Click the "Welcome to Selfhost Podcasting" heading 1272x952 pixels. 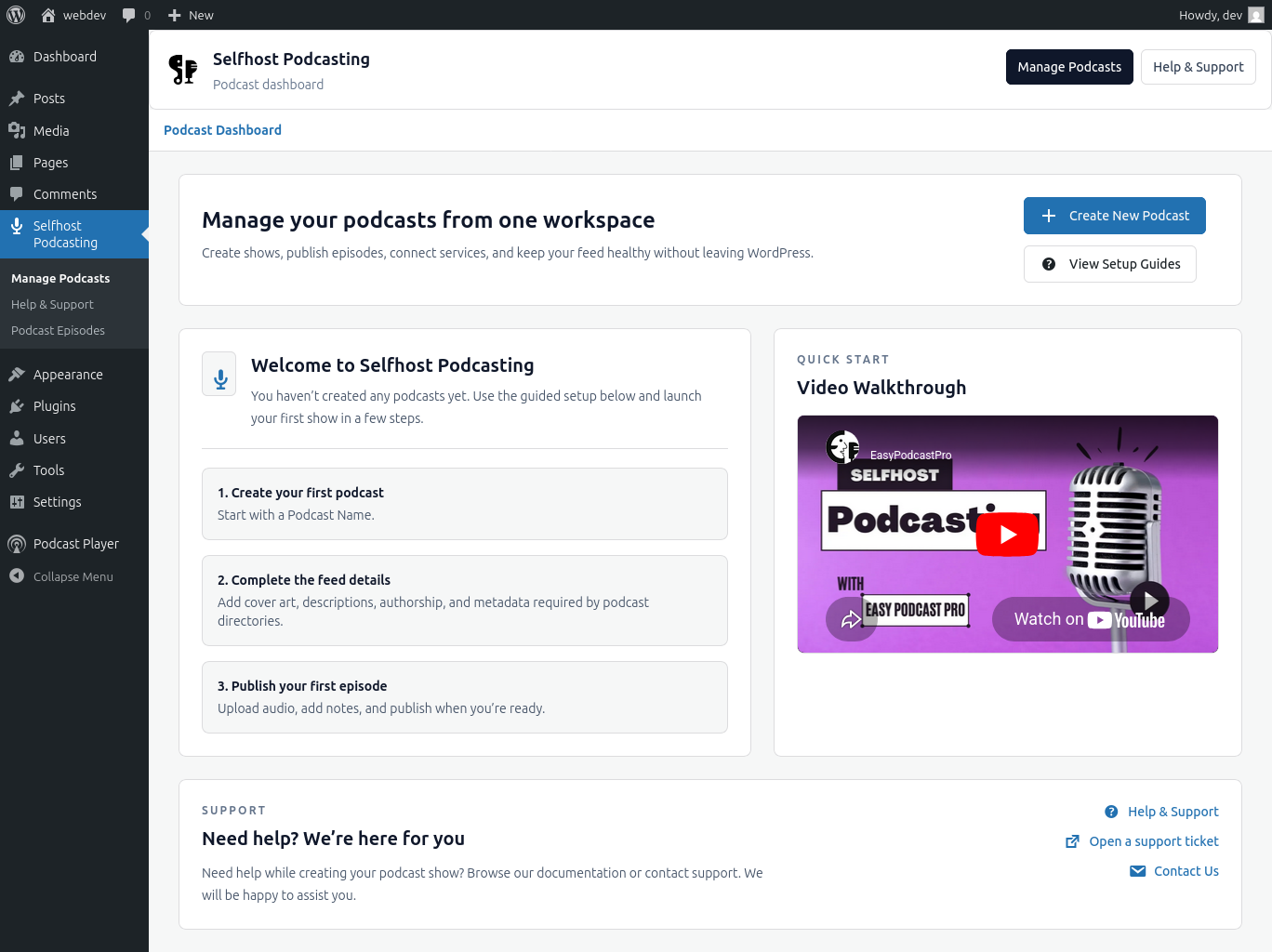[x=392, y=365]
